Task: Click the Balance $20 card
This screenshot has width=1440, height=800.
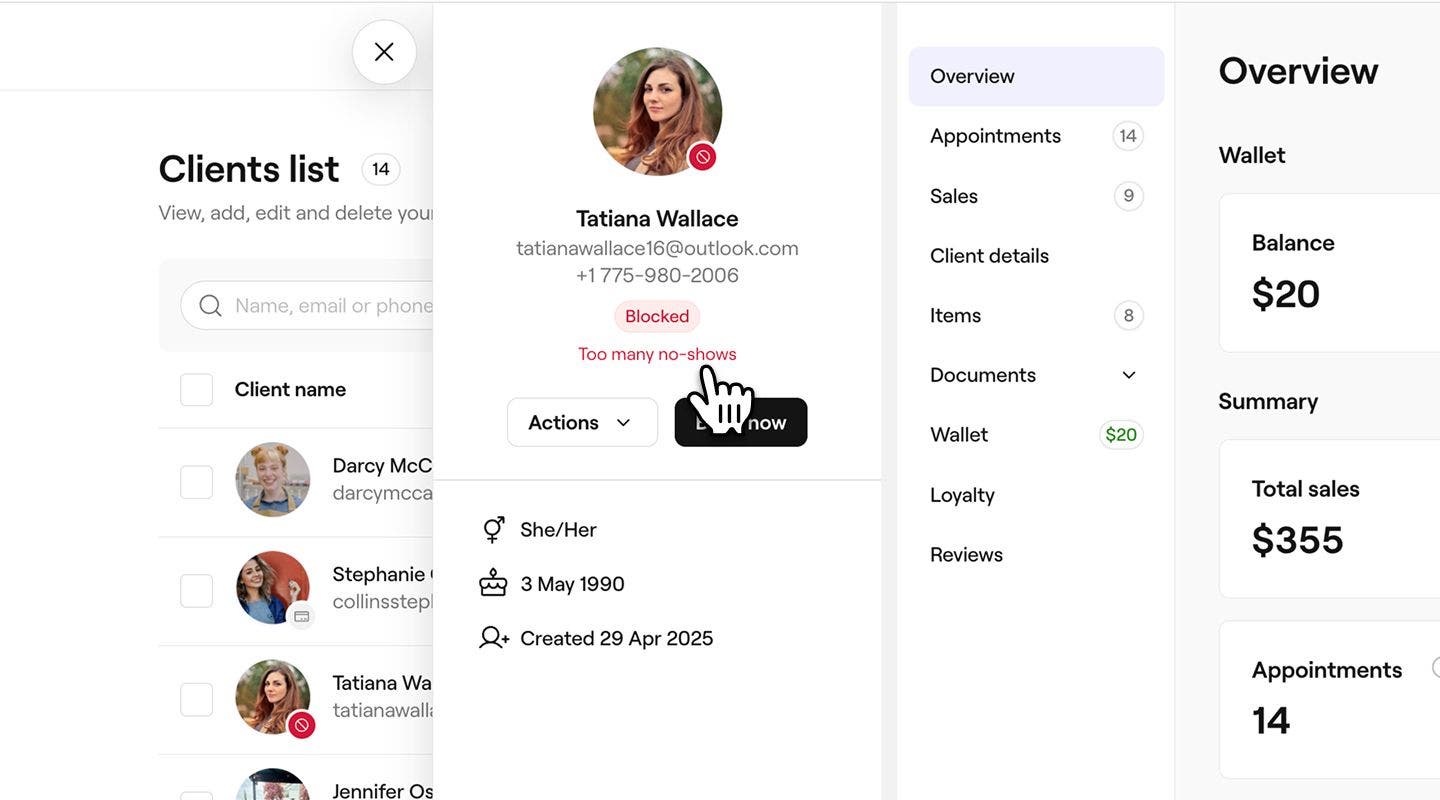Action: (1330, 273)
